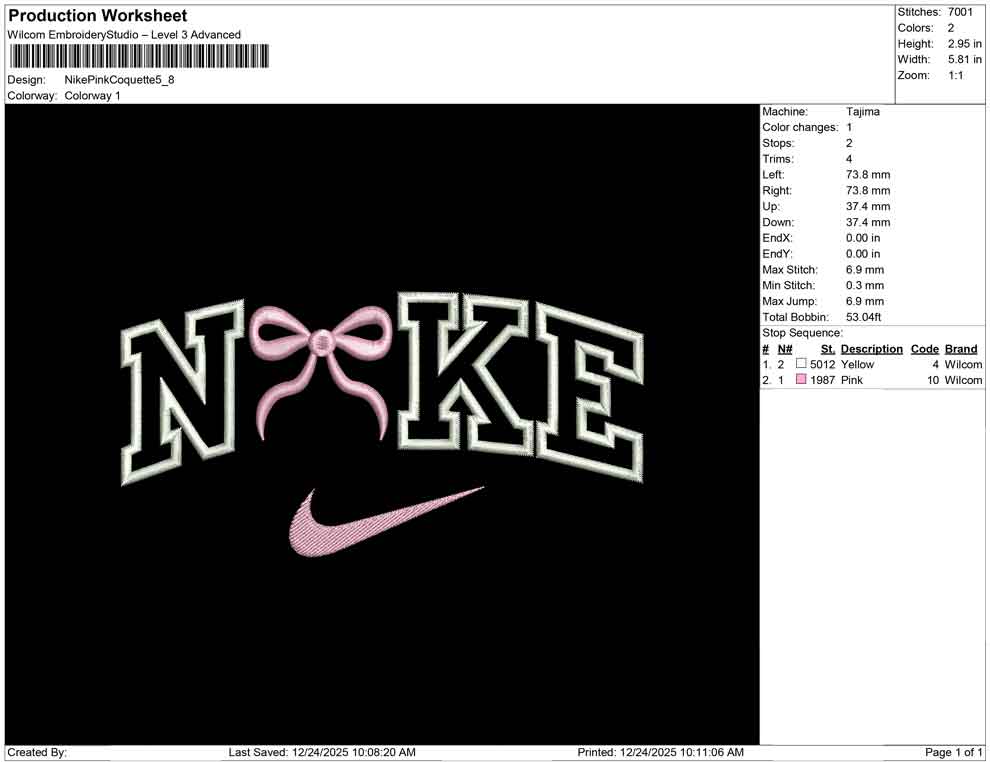
Task: Click the Production Worksheet title
Action: point(97,15)
